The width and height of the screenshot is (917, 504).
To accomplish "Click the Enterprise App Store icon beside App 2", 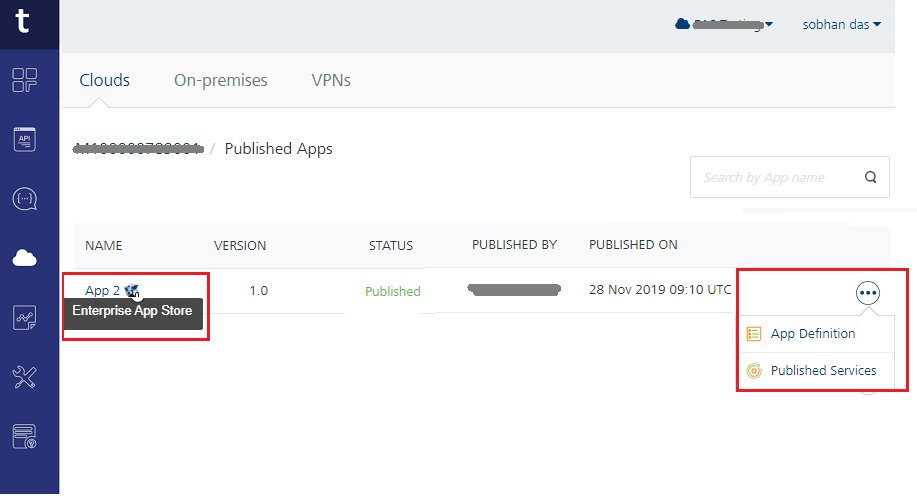I will (132, 291).
